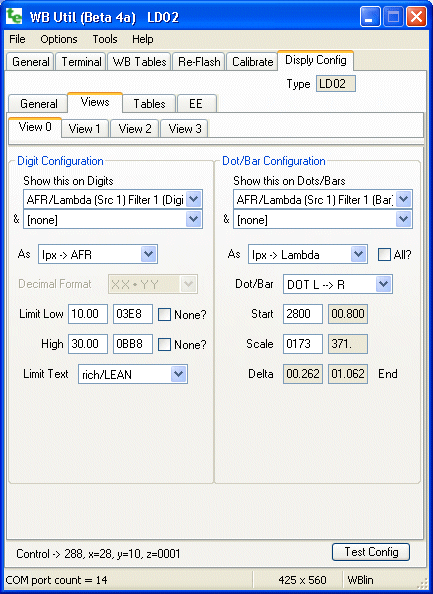This screenshot has height=594, width=433.
Task: Switch to the Calibrate tab
Action: [253, 62]
